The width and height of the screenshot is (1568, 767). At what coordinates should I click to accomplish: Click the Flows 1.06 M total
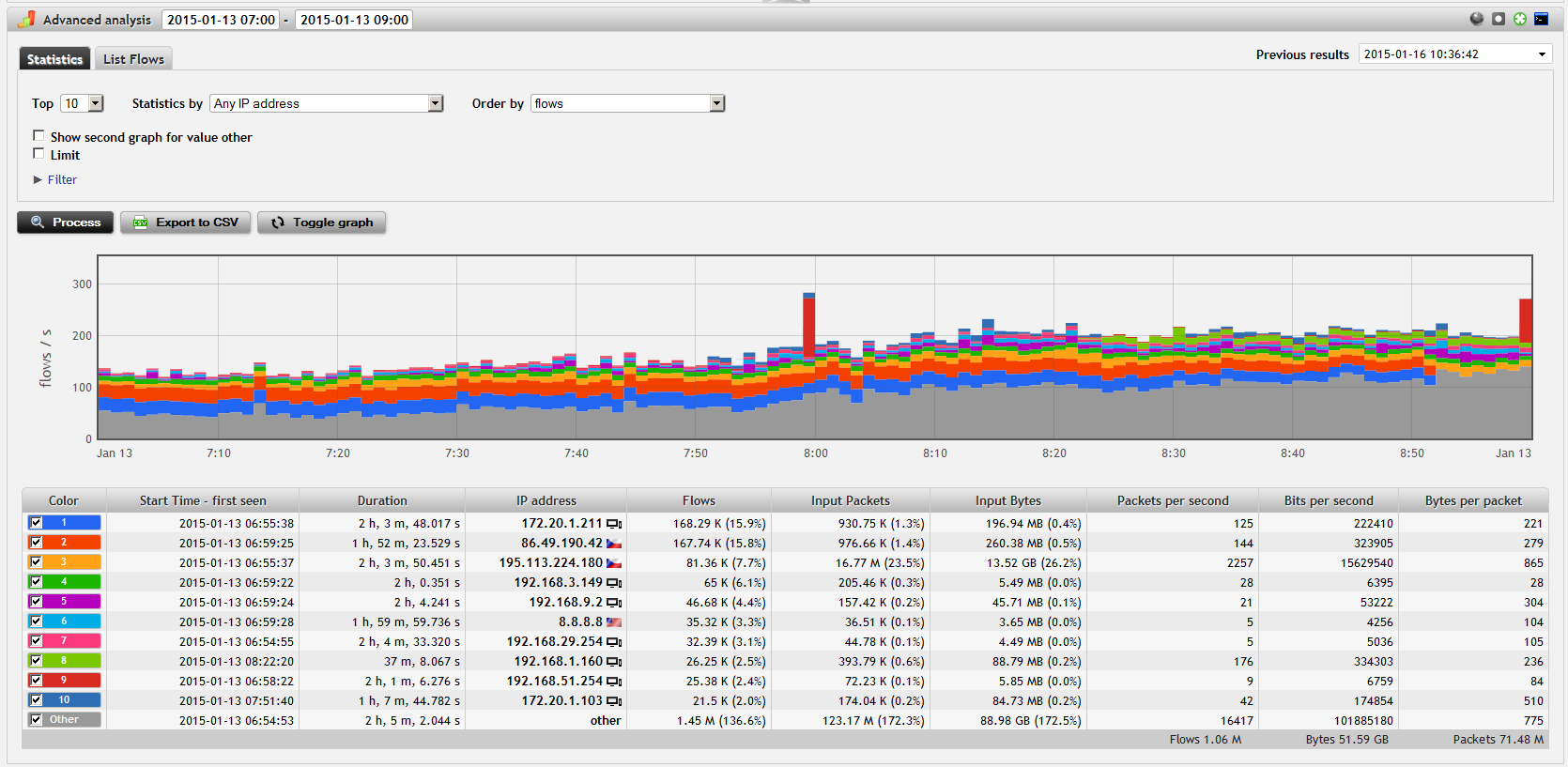1206,739
